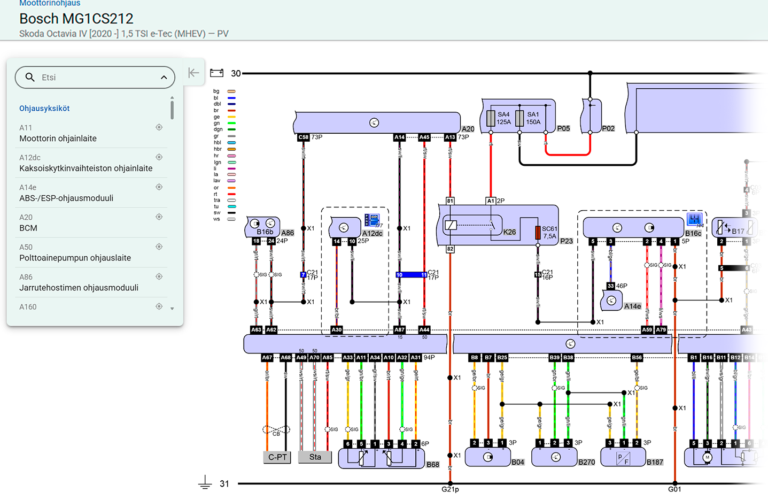
Task: Click the locate icon for A50 Polttoainepumpun ohjauslaite
Action: coord(159,247)
